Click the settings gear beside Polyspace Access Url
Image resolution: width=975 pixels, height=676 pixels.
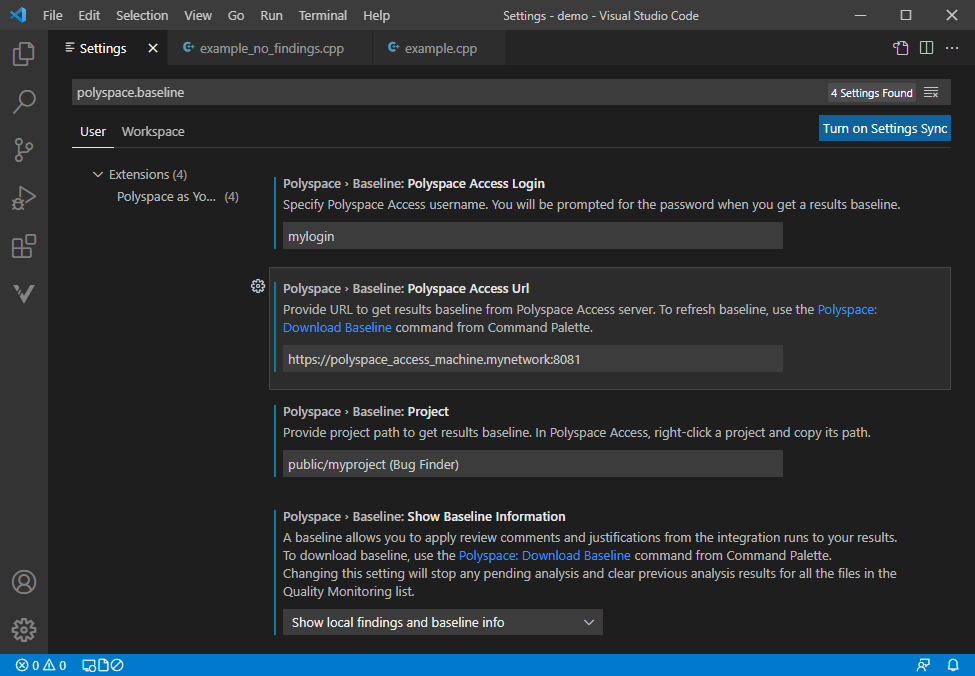[x=258, y=286]
